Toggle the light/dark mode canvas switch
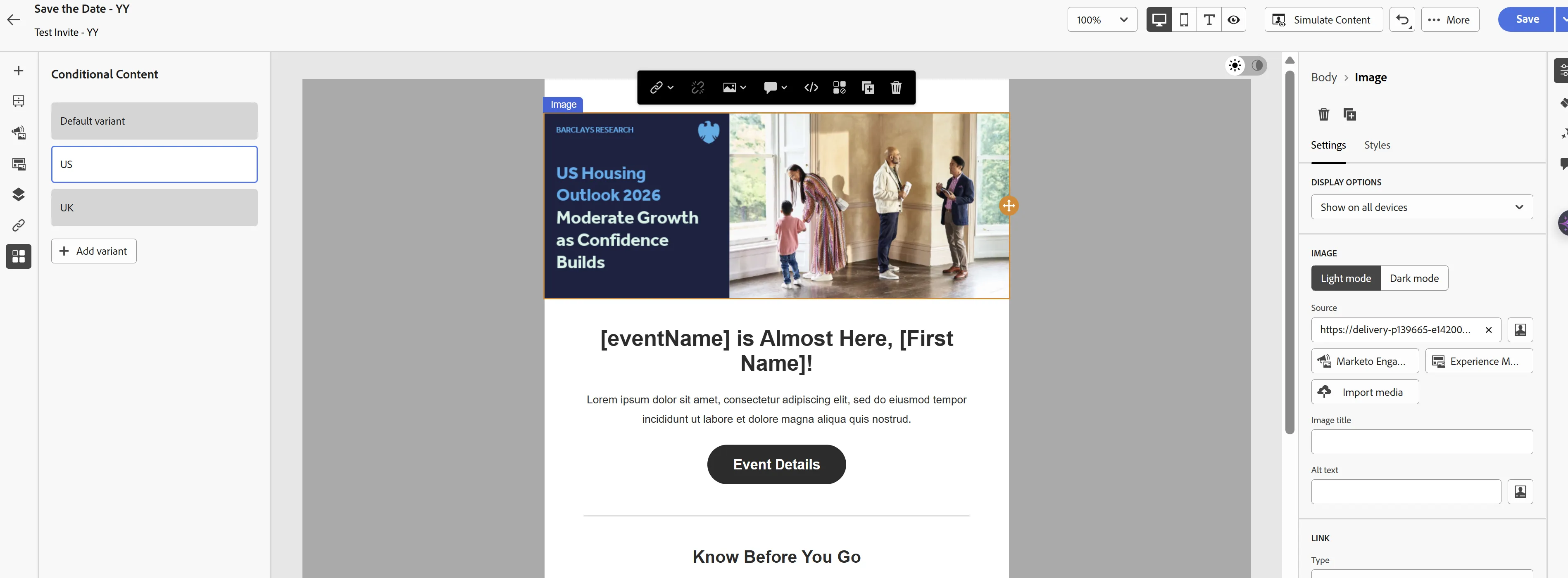1568x578 pixels. 1246,66
